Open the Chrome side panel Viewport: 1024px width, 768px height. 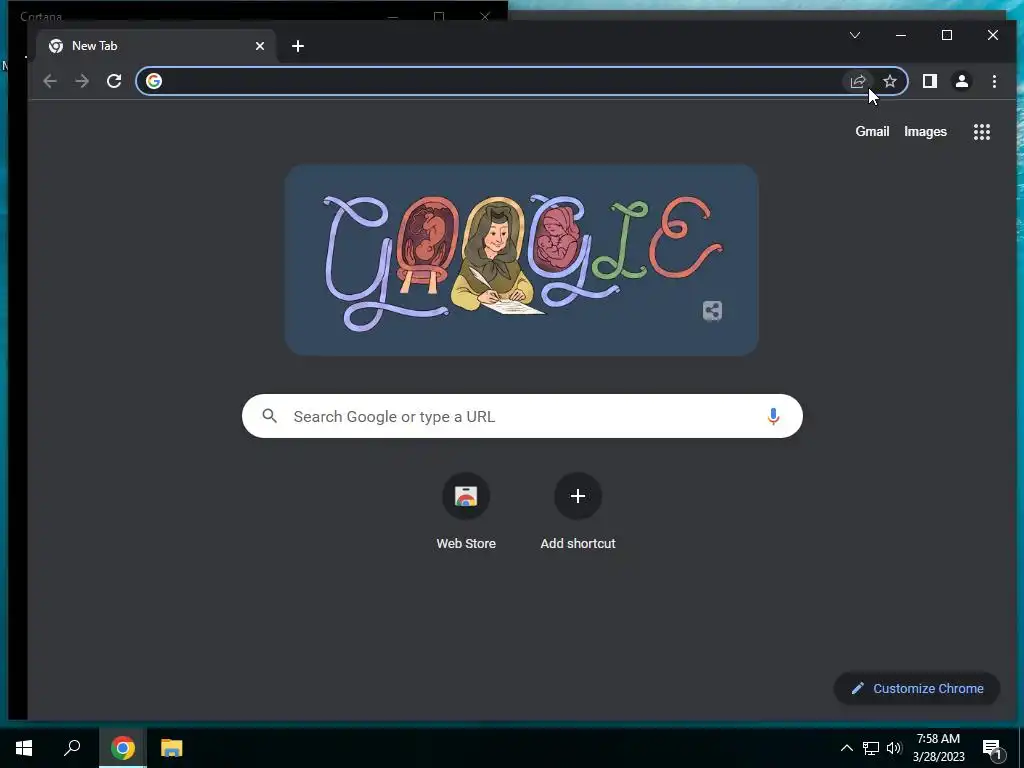tap(929, 81)
